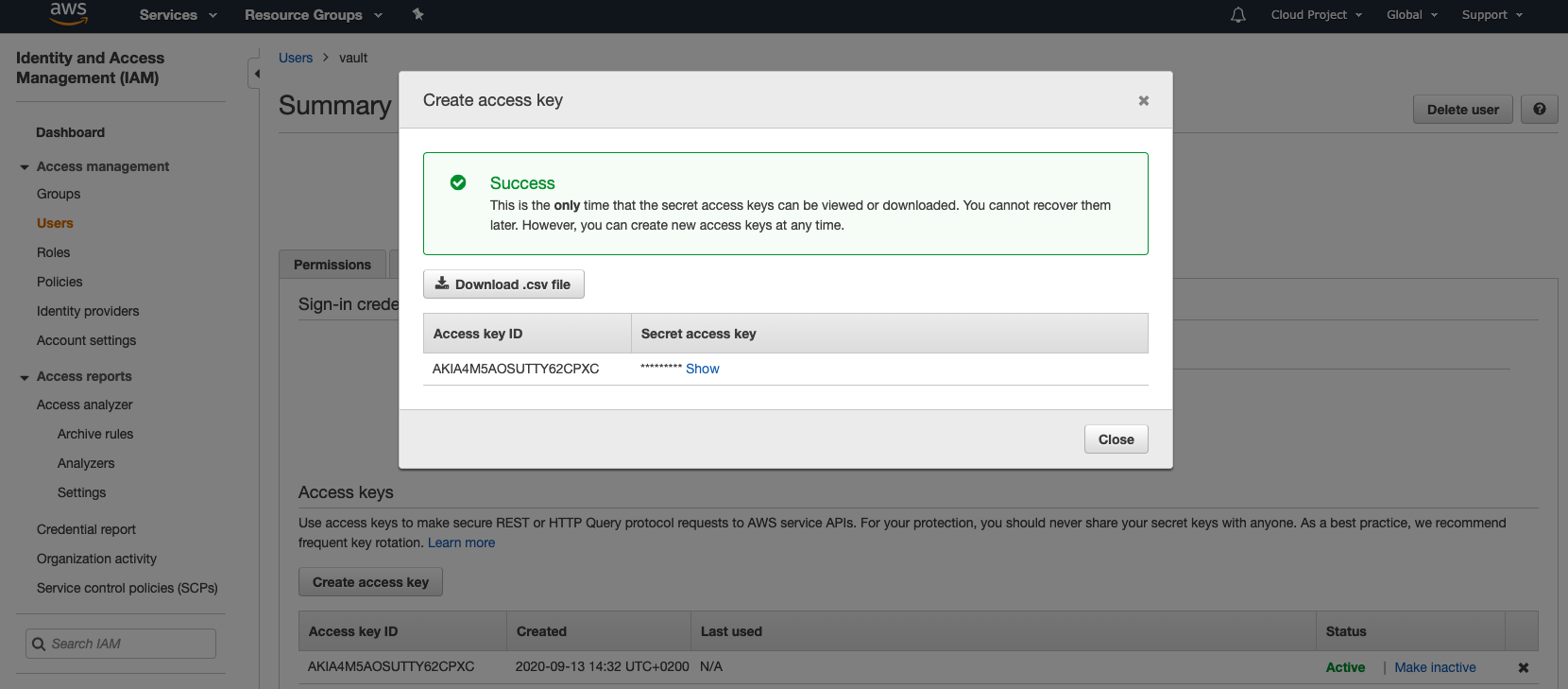The image size is (1568, 689).
Task: Open the notifications bell
Action: coord(1238,15)
